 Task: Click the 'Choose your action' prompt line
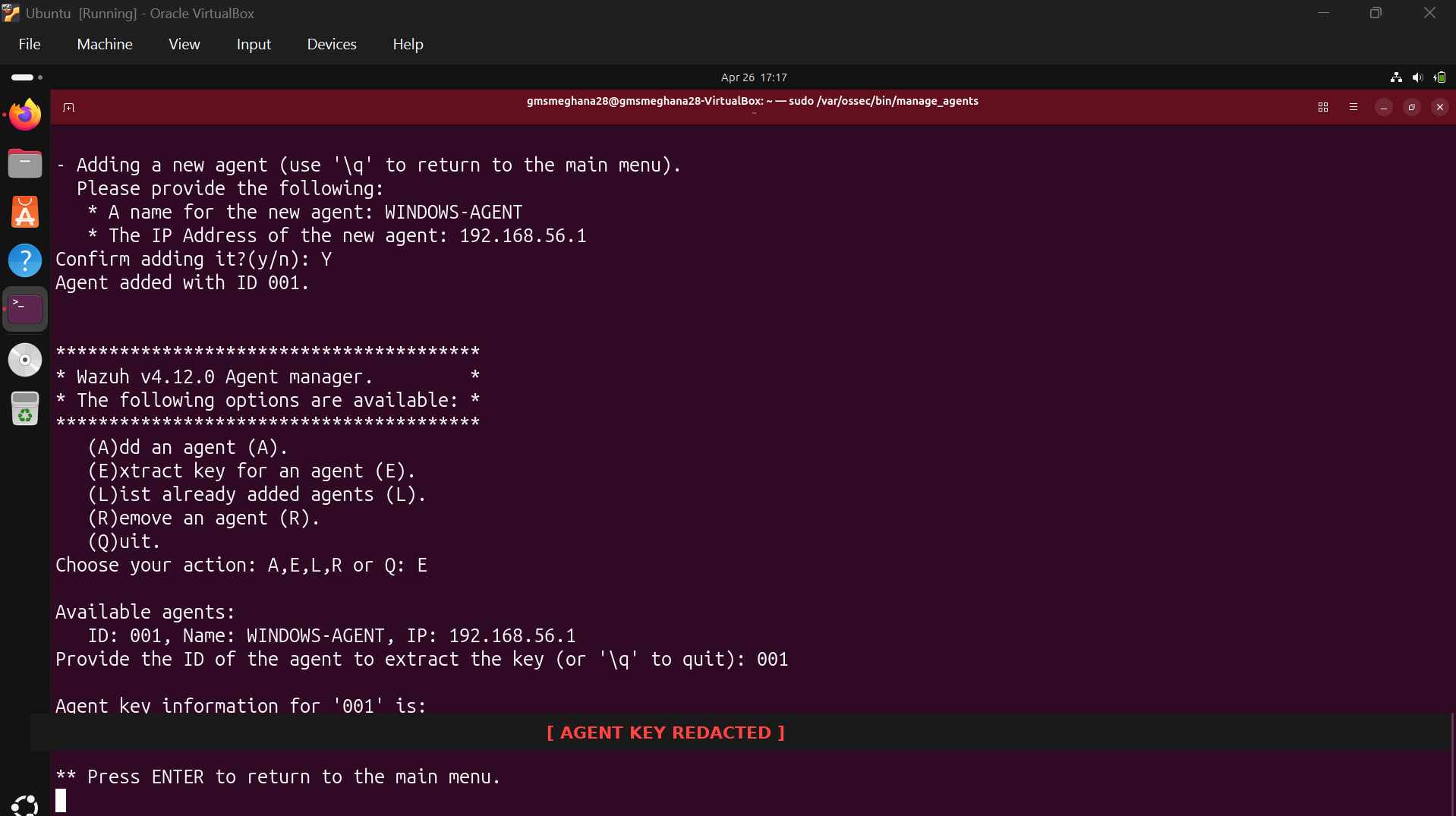(241, 566)
